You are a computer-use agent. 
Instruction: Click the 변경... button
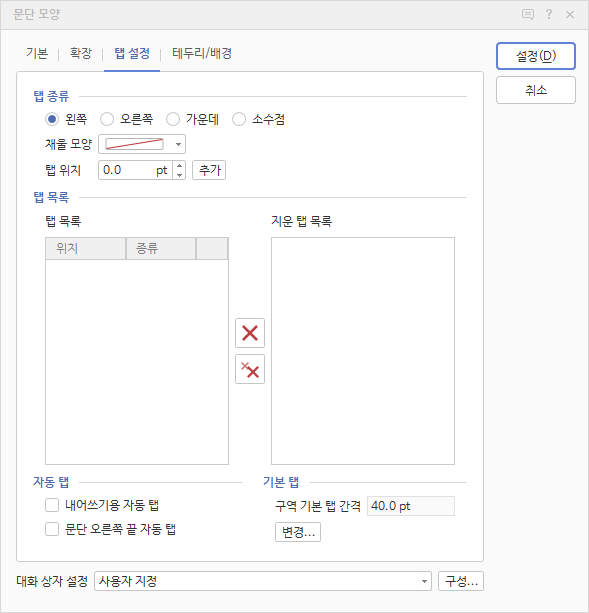point(298,532)
